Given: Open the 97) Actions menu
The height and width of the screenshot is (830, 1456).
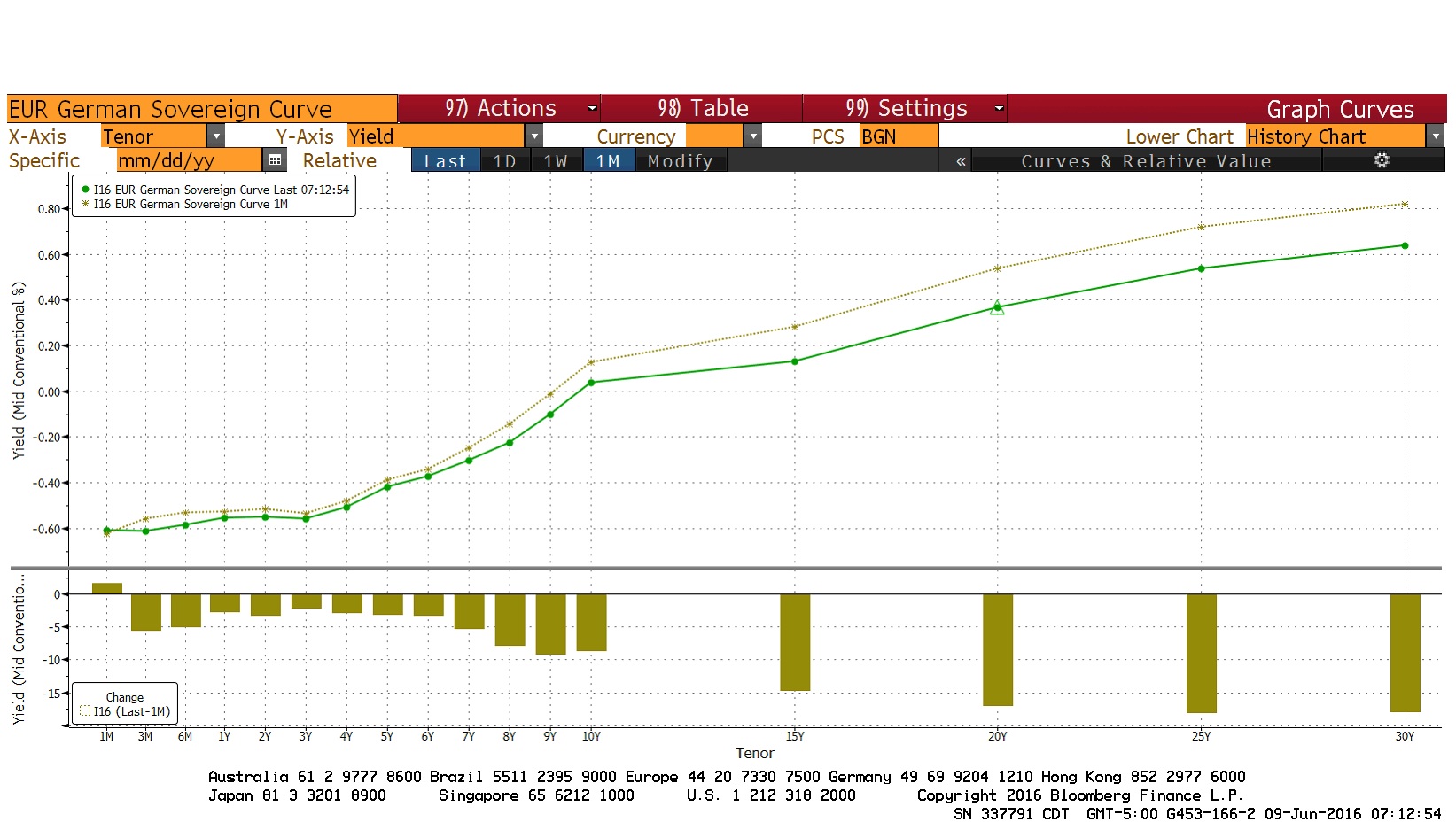Looking at the screenshot, I should coord(500,108).
